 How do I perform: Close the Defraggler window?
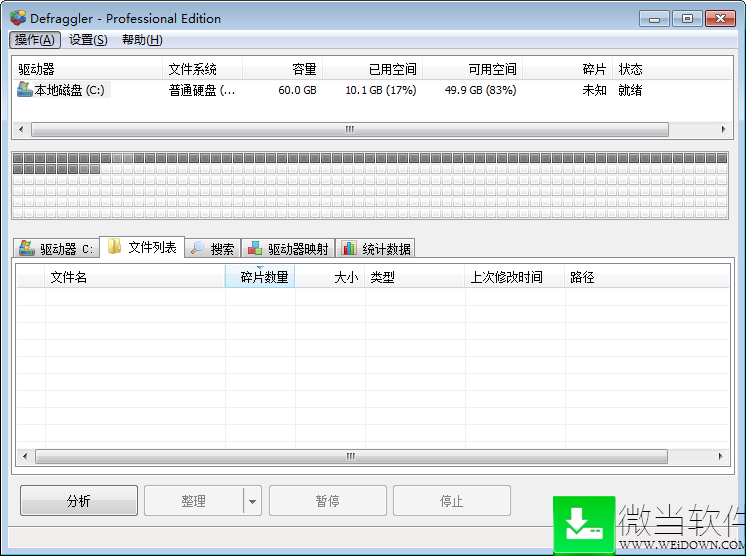coord(720,19)
